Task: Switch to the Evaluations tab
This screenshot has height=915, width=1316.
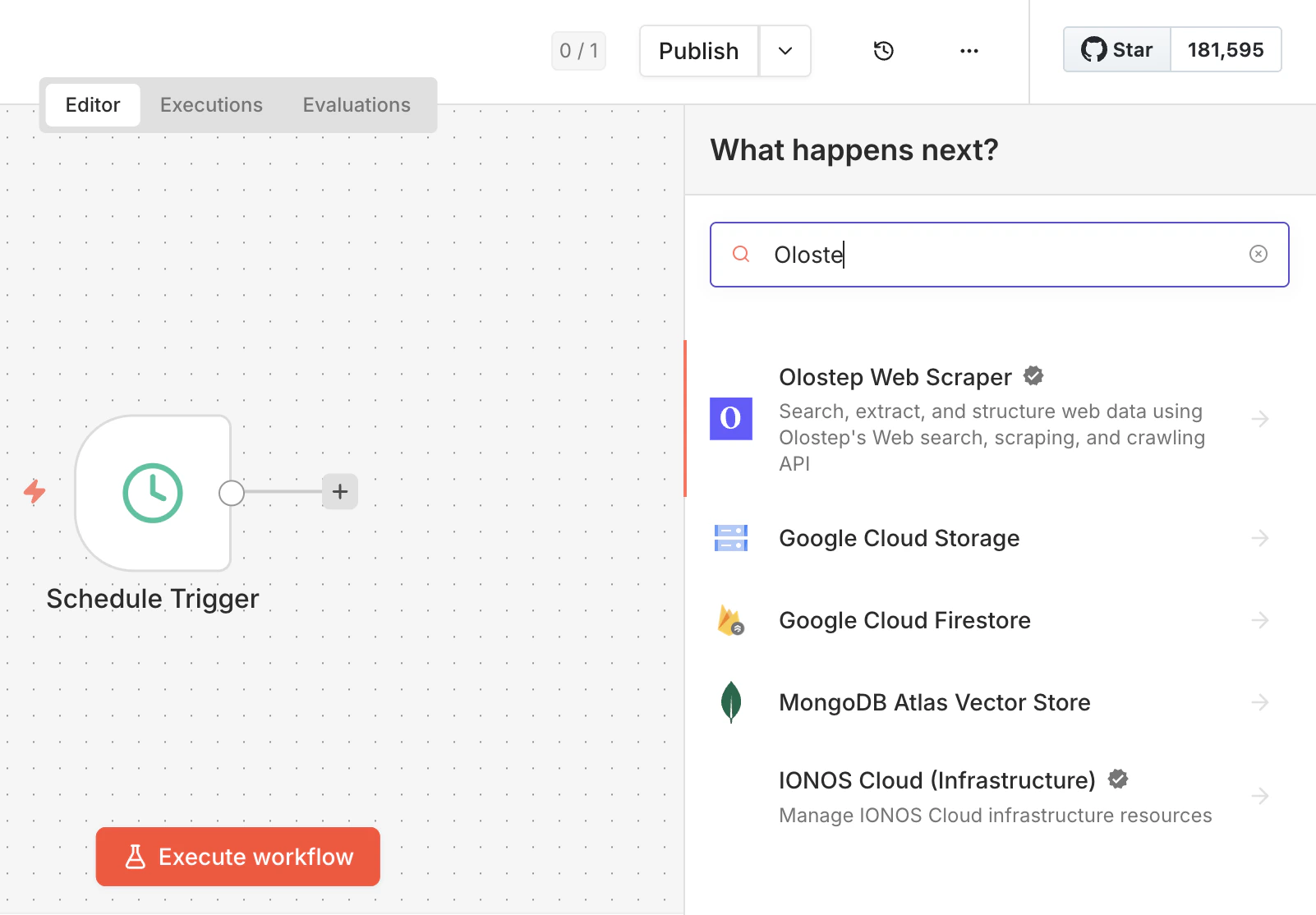Action: click(357, 105)
